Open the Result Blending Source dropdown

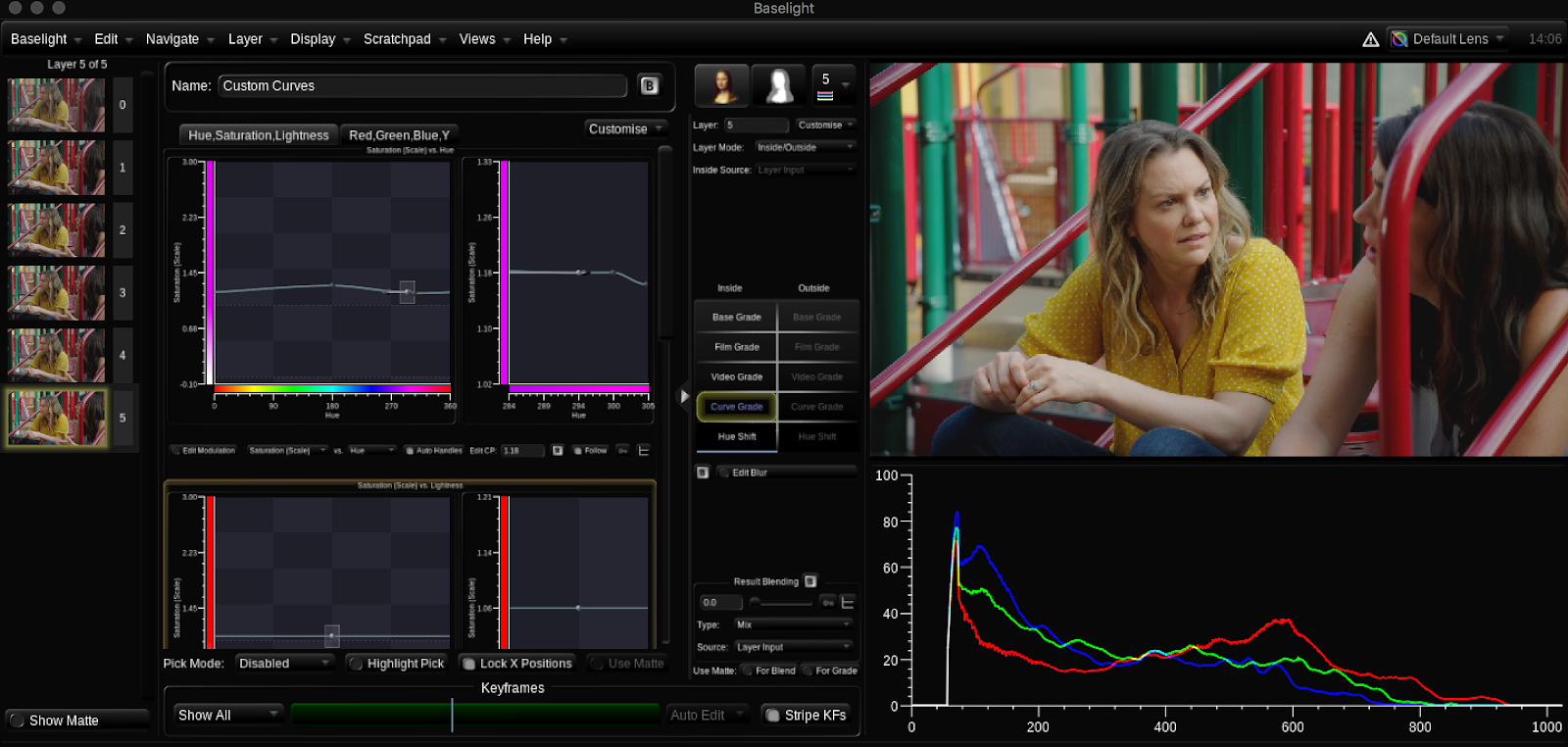pos(793,647)
